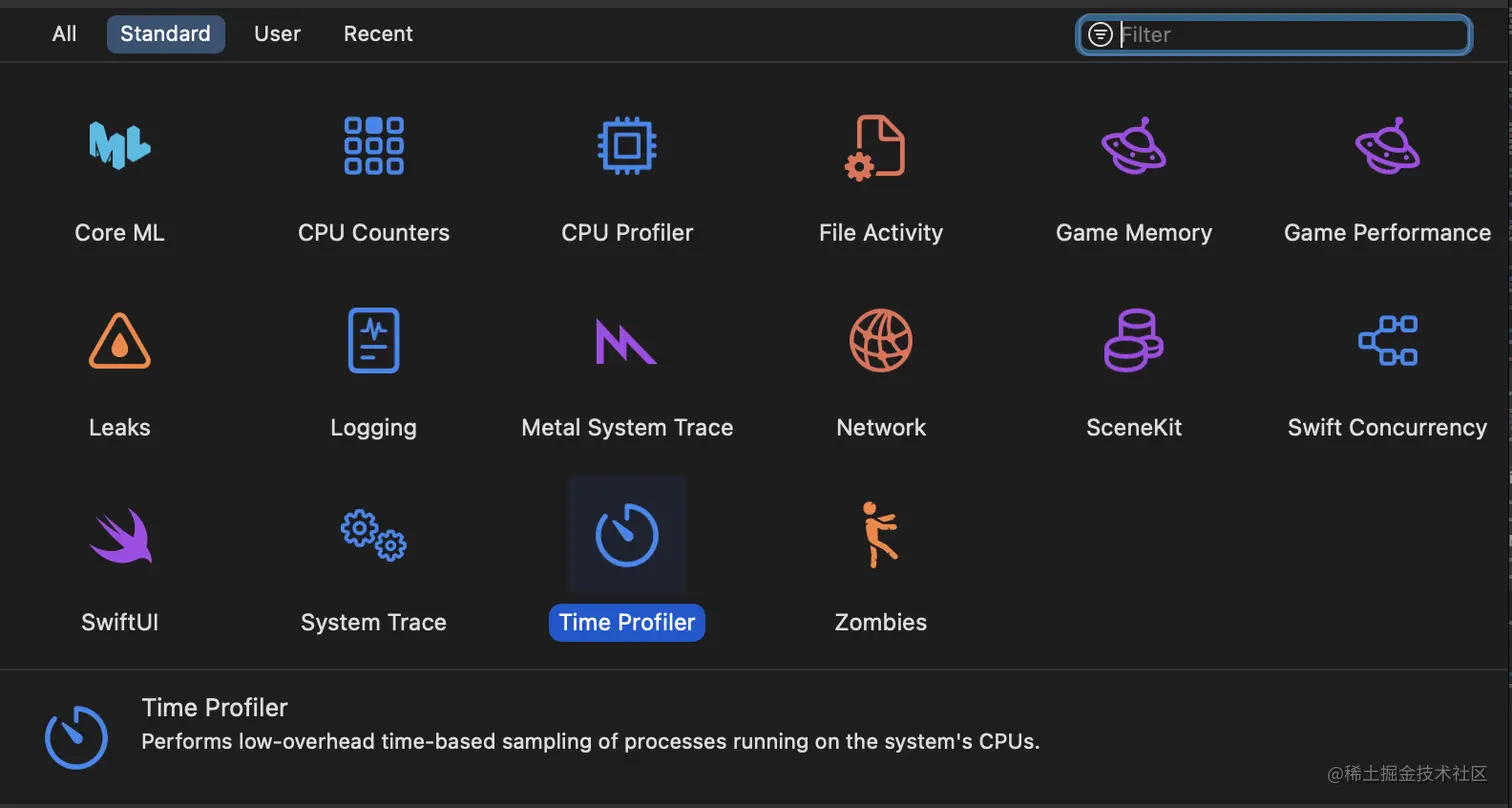This screenshot has width=1512, height=808.
Task: Select the SceneKit stacked-discs icon
Action: (1133, 340)
